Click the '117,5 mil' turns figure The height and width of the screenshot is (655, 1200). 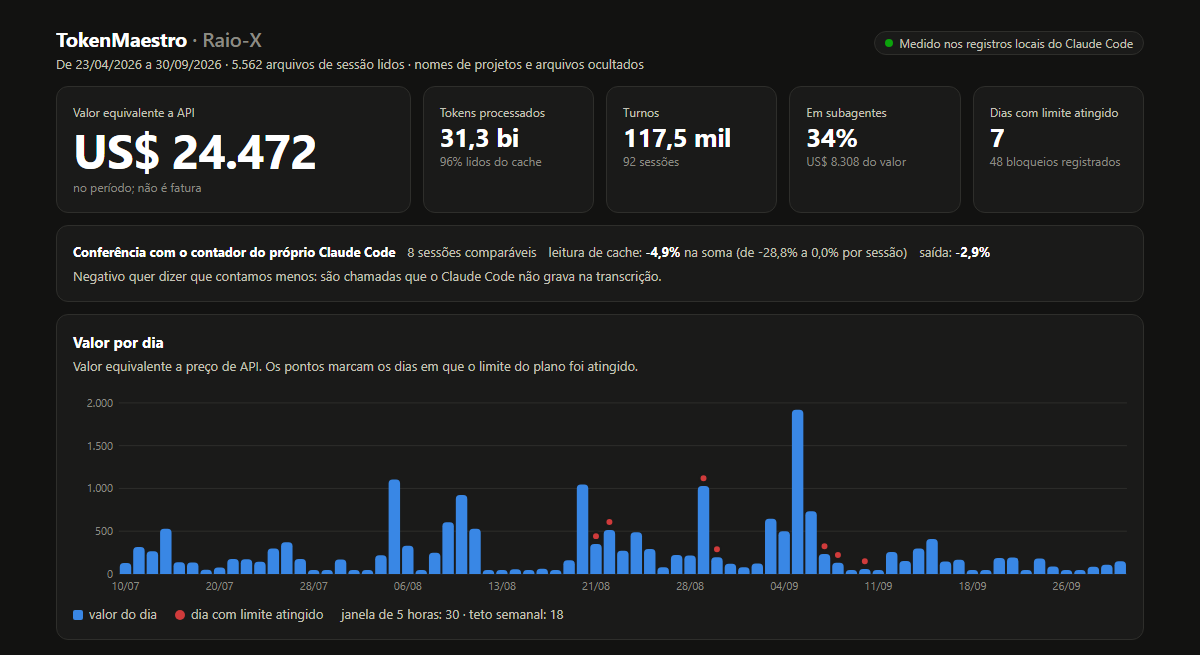pyautogui.click(x=677, y=138)
